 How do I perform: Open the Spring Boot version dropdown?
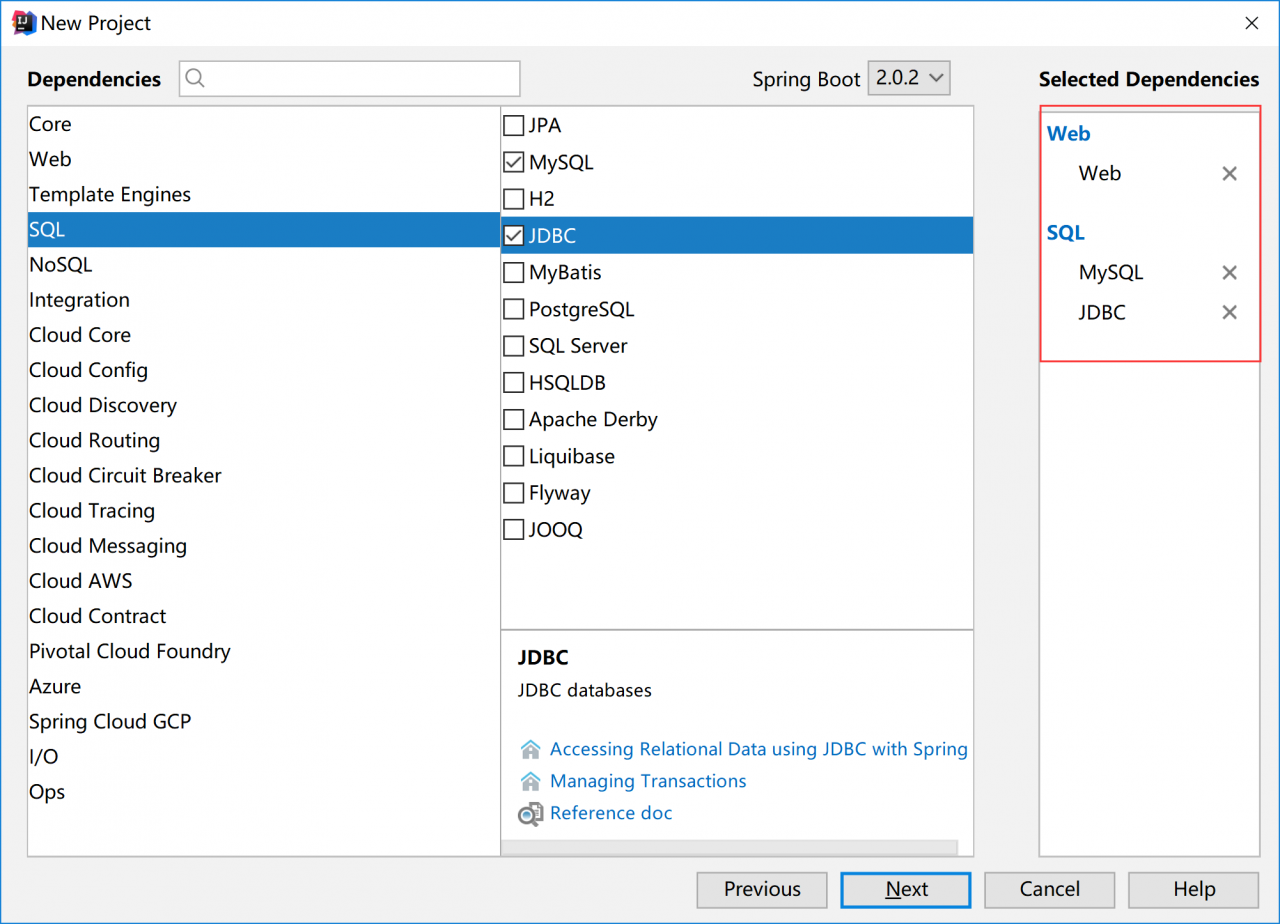pos(908,78)
